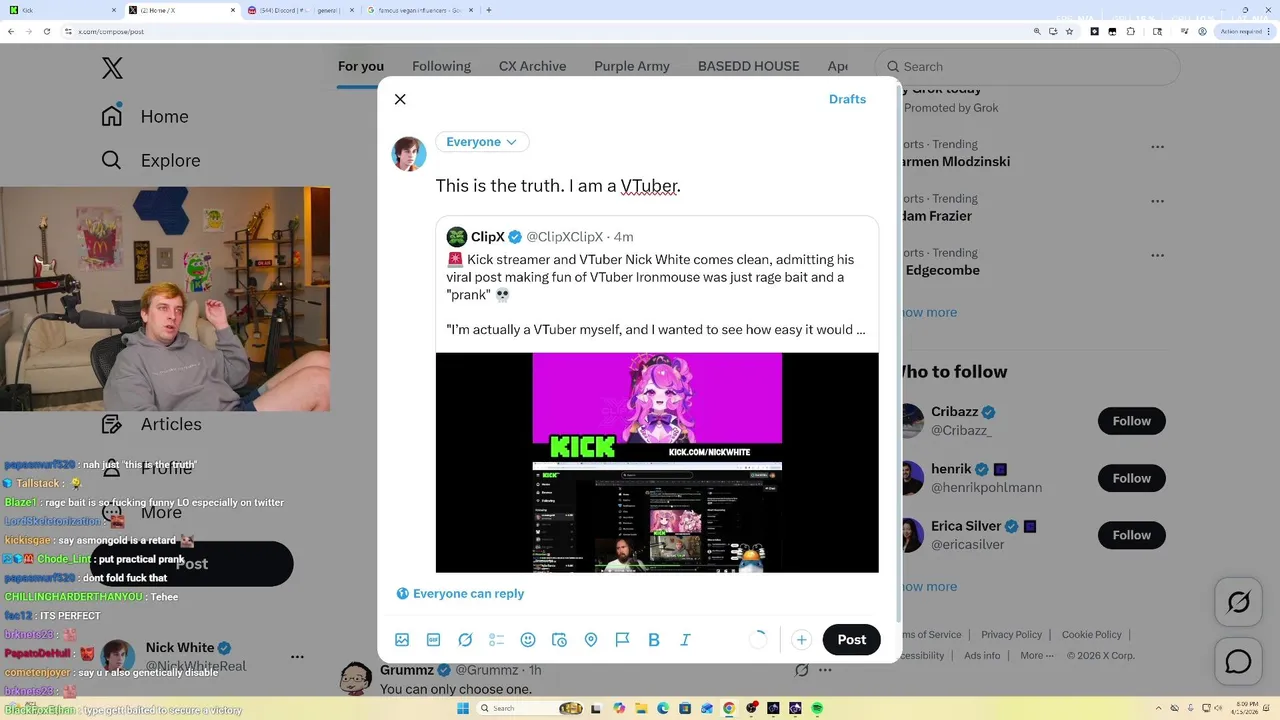The height and width of the screenshot is (720, 1280).
Task: Open Windows Start menu
Action: pos(463,708)
